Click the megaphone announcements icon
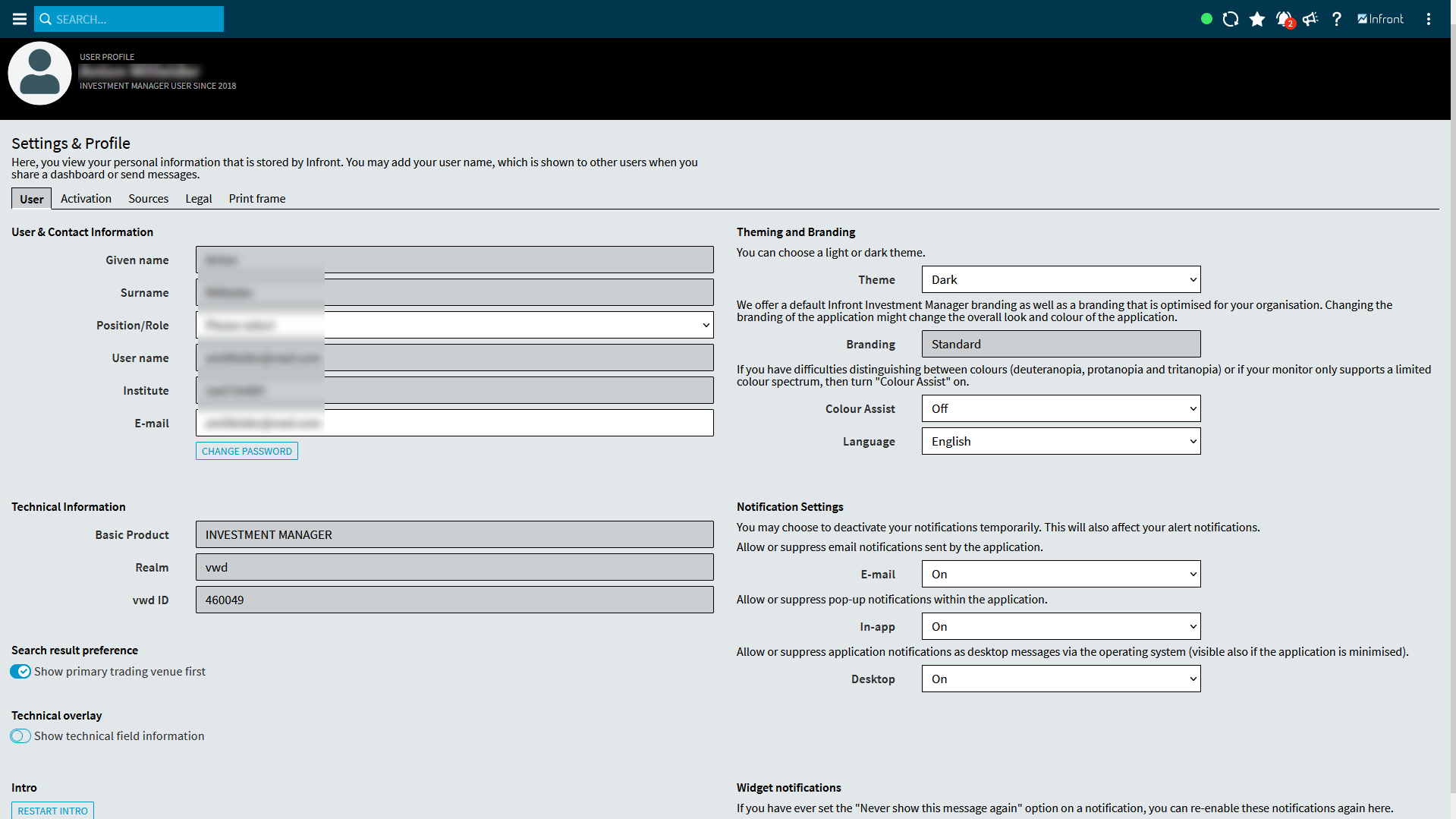Image resolution: width=1456 pixels, height=819 pixels. point(1310,19)
